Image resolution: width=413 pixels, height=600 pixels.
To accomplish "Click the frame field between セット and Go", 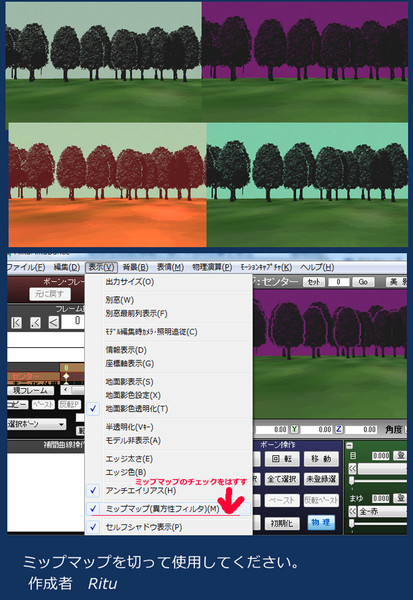I will (338, 282).
